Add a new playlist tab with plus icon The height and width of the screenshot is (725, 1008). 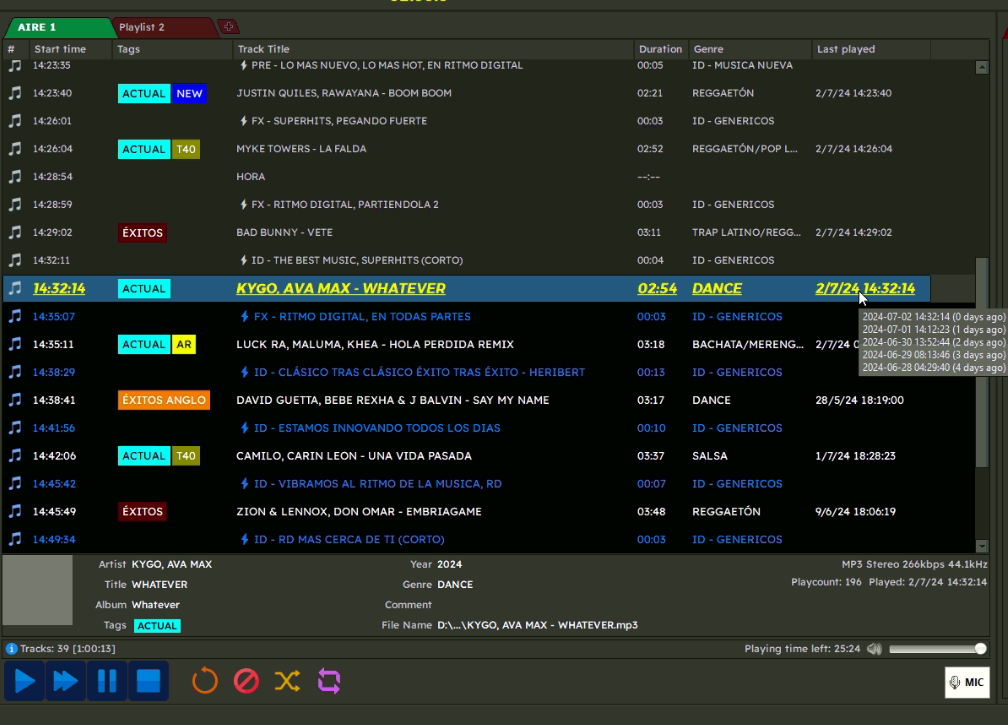pyautogui.click(x=229, y=26)
